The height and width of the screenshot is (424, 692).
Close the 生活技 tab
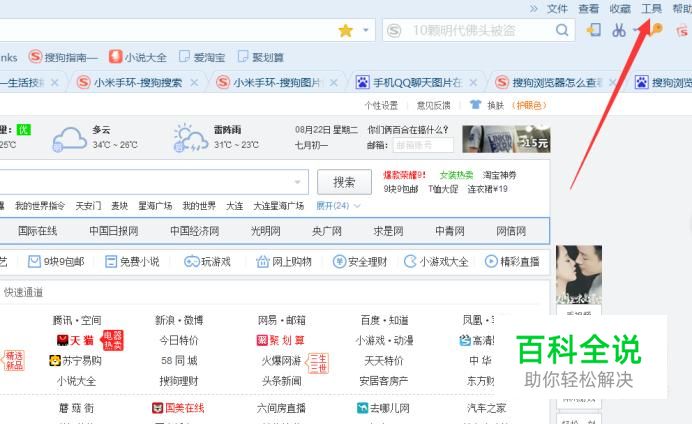coord(55,83)
